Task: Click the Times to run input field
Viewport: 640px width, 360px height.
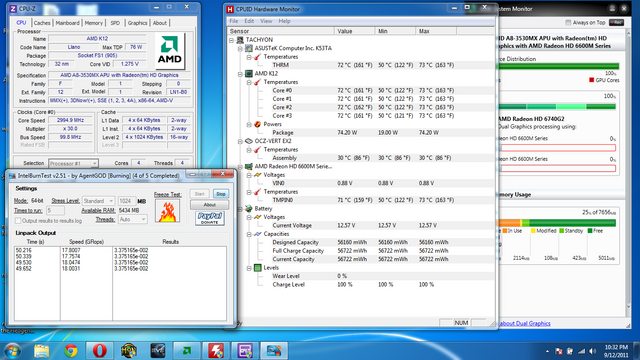Action: click(55, 211)
